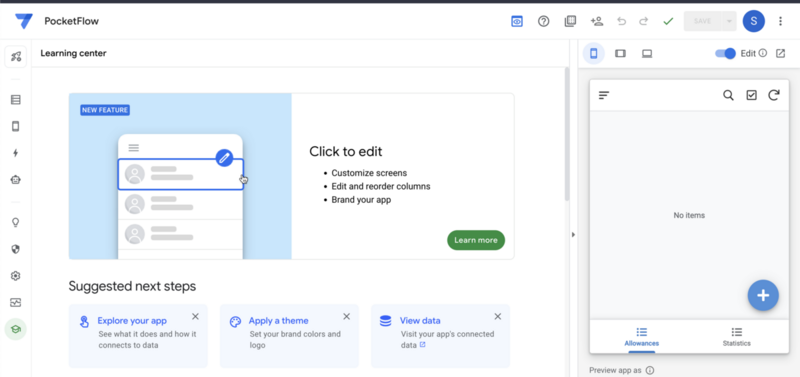
Task: Click the redo arrow icon
Action: point(644,21)
